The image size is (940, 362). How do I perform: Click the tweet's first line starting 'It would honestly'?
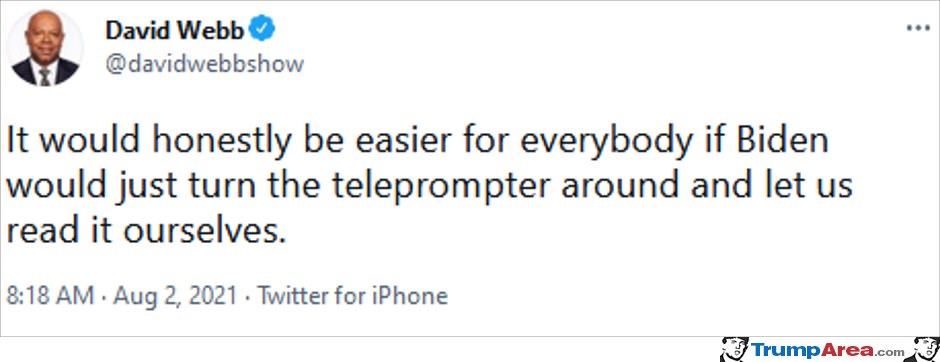[x=417, y=143]
